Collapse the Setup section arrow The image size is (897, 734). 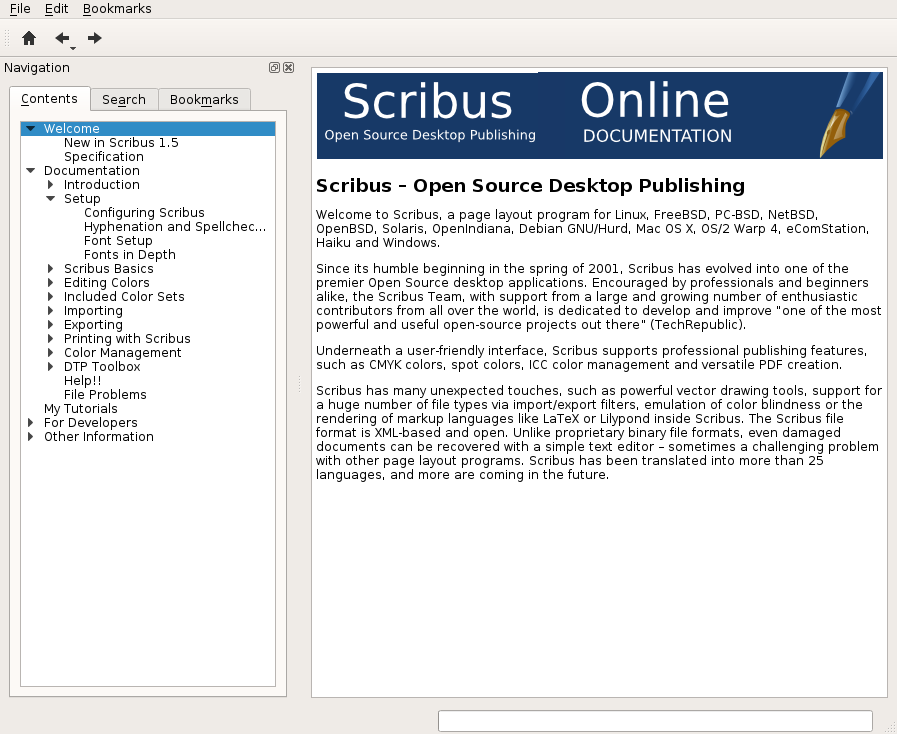point(51,199)
